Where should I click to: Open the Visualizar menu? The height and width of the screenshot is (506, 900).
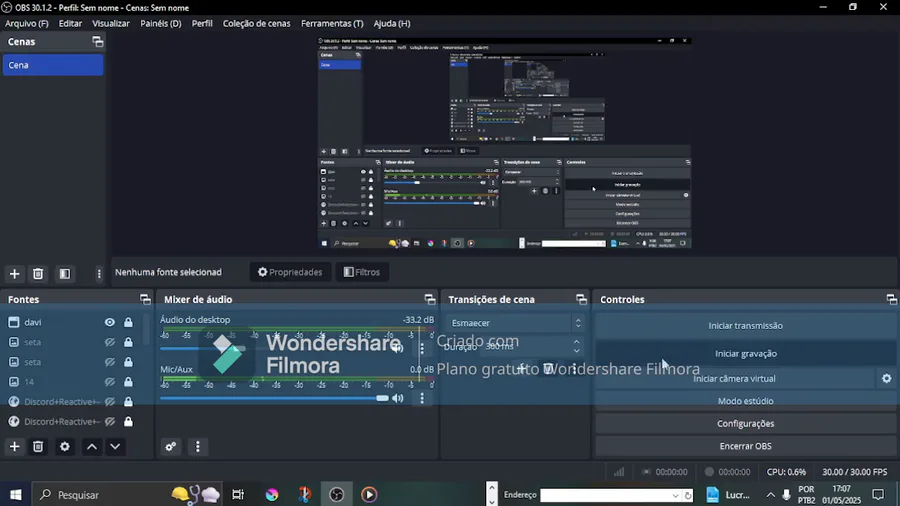pyautogui.click(x=111, y=24)
